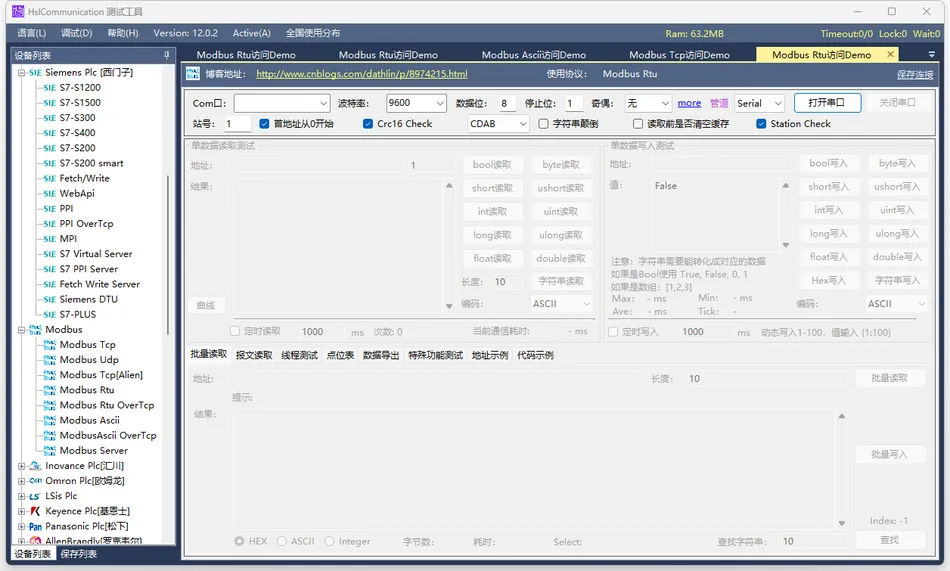Image resolution: width=950 pixels, height=571 pixels.
Task: Select the Integer radio button
Action: 330,541
